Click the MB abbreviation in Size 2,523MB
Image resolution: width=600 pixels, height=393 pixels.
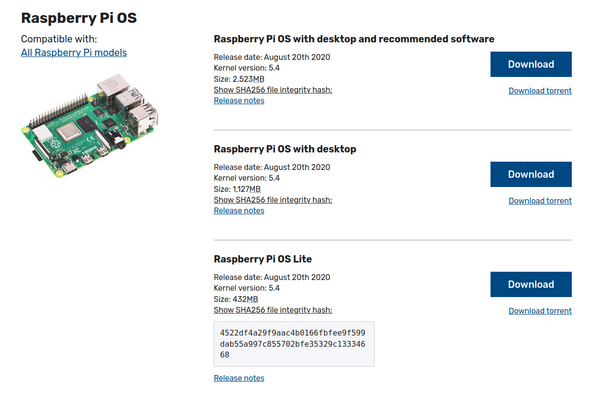[258, 79]
